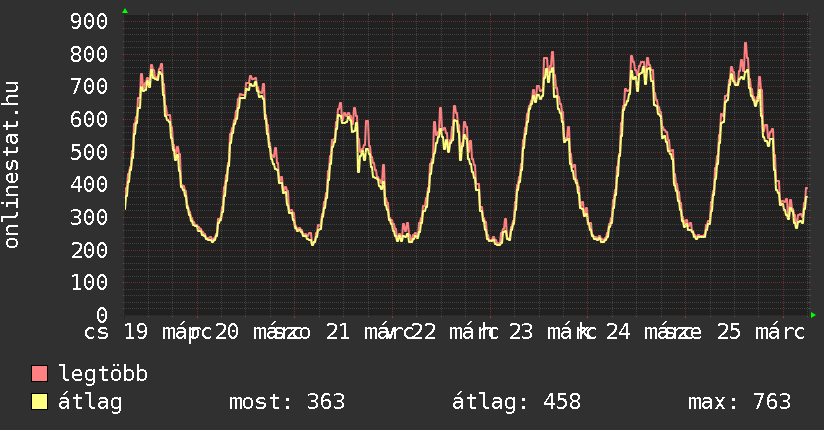
Task: Click the 'most: 363' current value
Action: (x=287, y=402)
